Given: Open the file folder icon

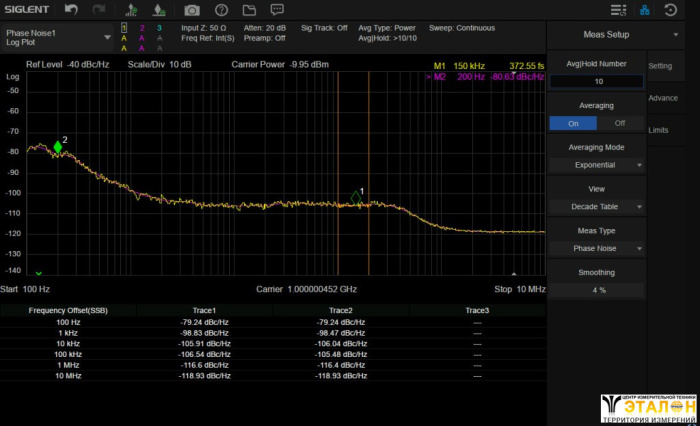Looking at the screenshot, I should pyautogui.click(x=250, y=10).
